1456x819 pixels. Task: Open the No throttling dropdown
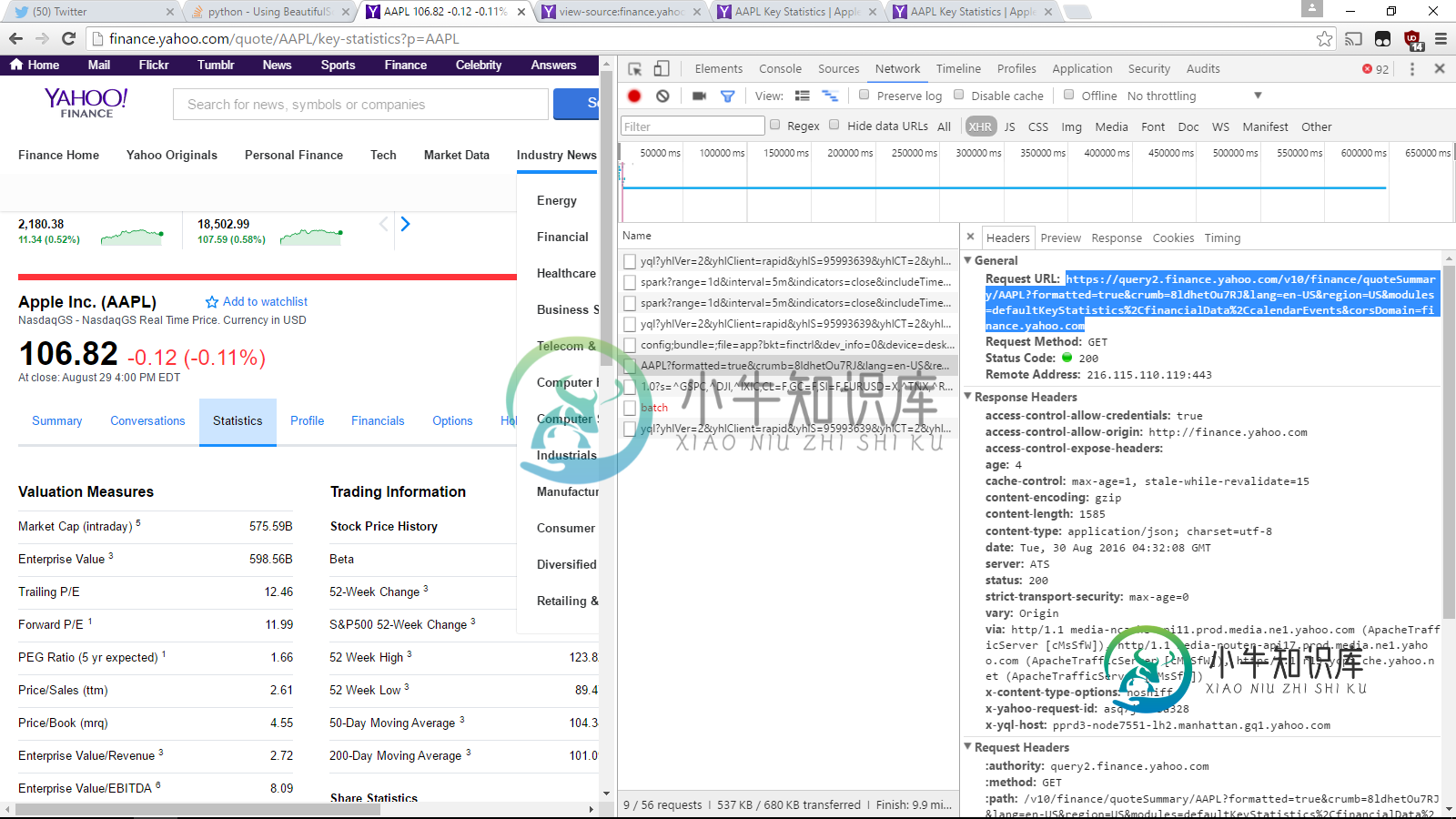(x=1194, y=96)
